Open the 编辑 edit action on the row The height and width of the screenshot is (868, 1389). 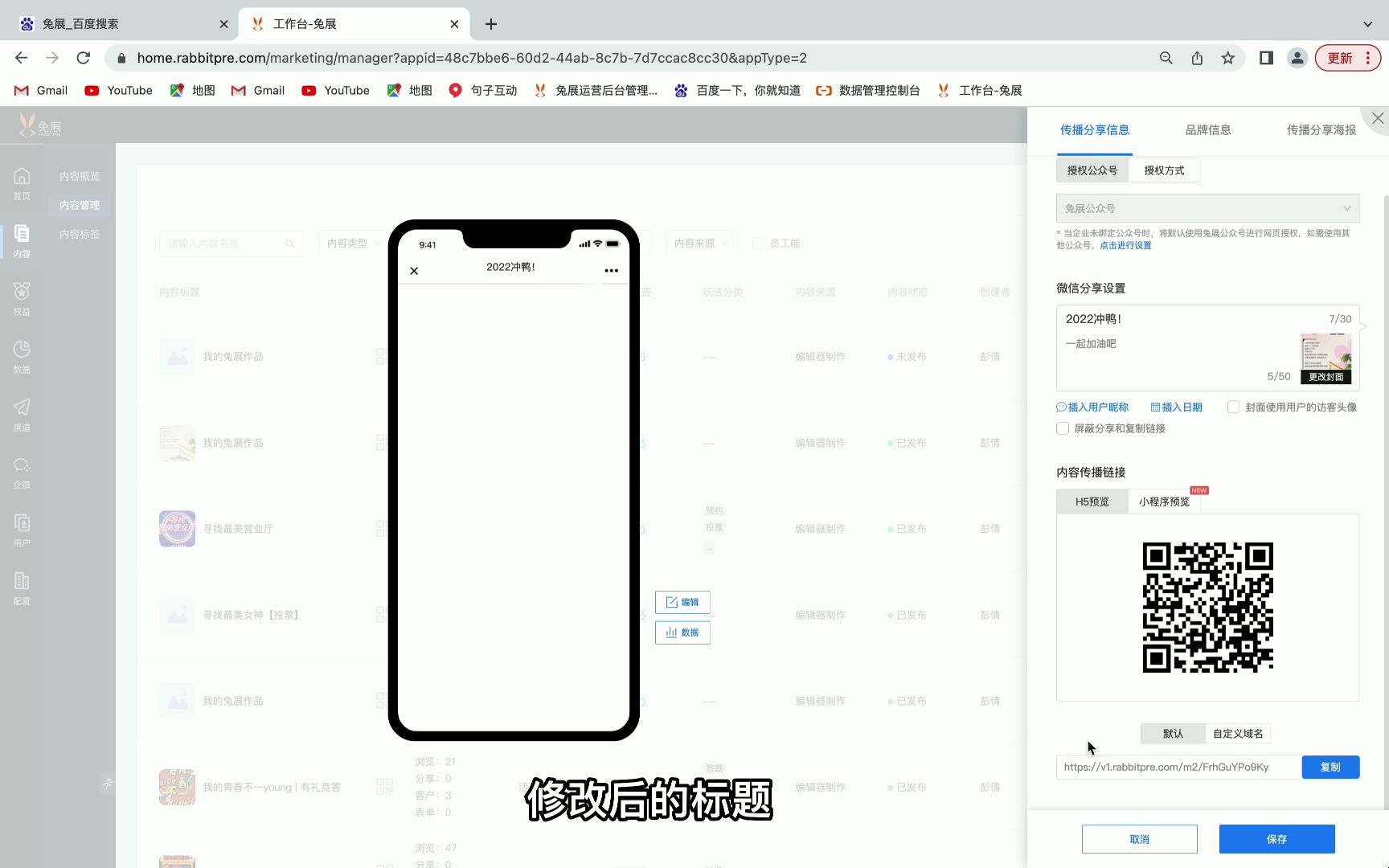(x=682, y=601)
